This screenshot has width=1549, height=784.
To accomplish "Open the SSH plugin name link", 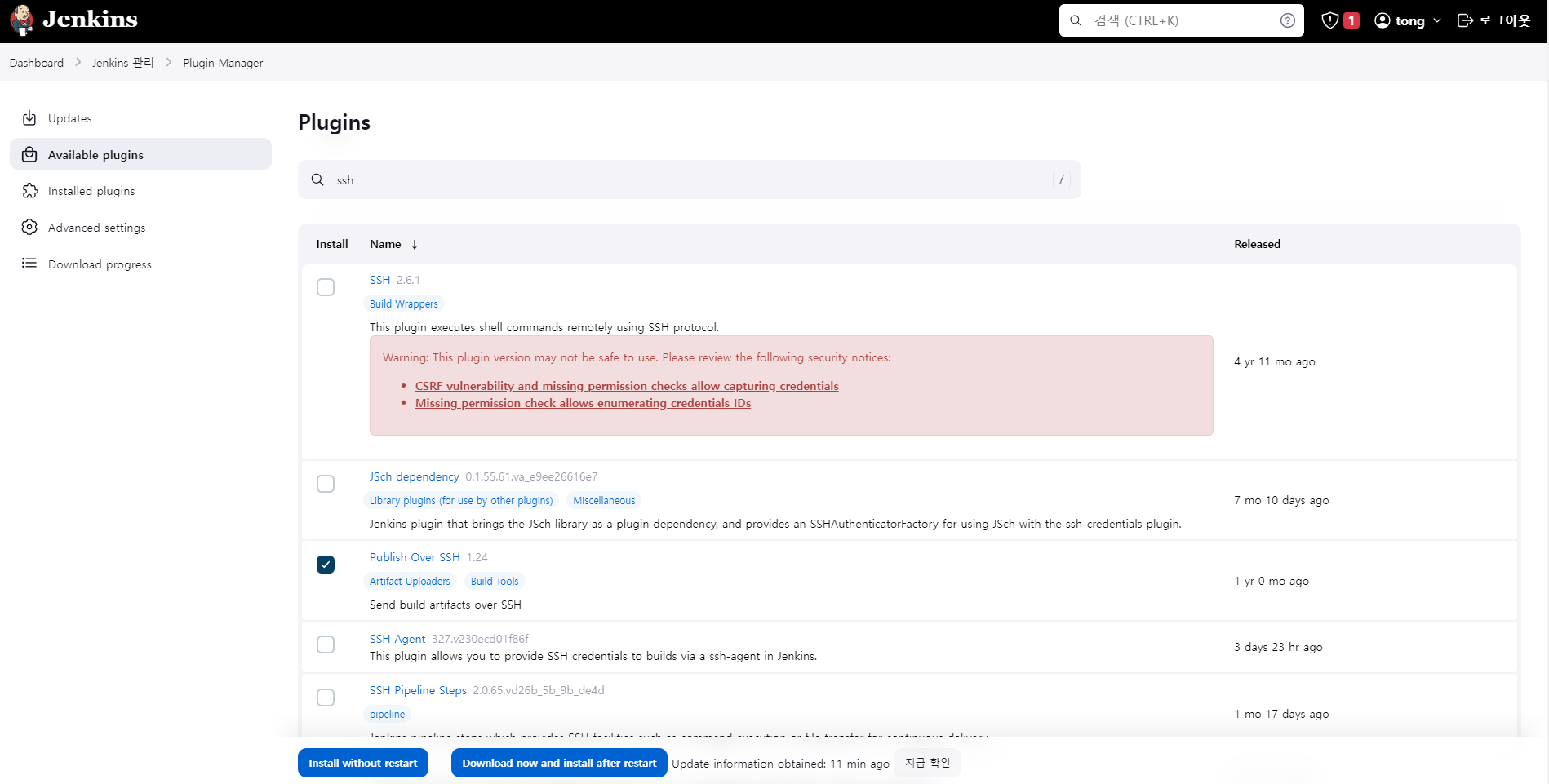I will point(379,280).
